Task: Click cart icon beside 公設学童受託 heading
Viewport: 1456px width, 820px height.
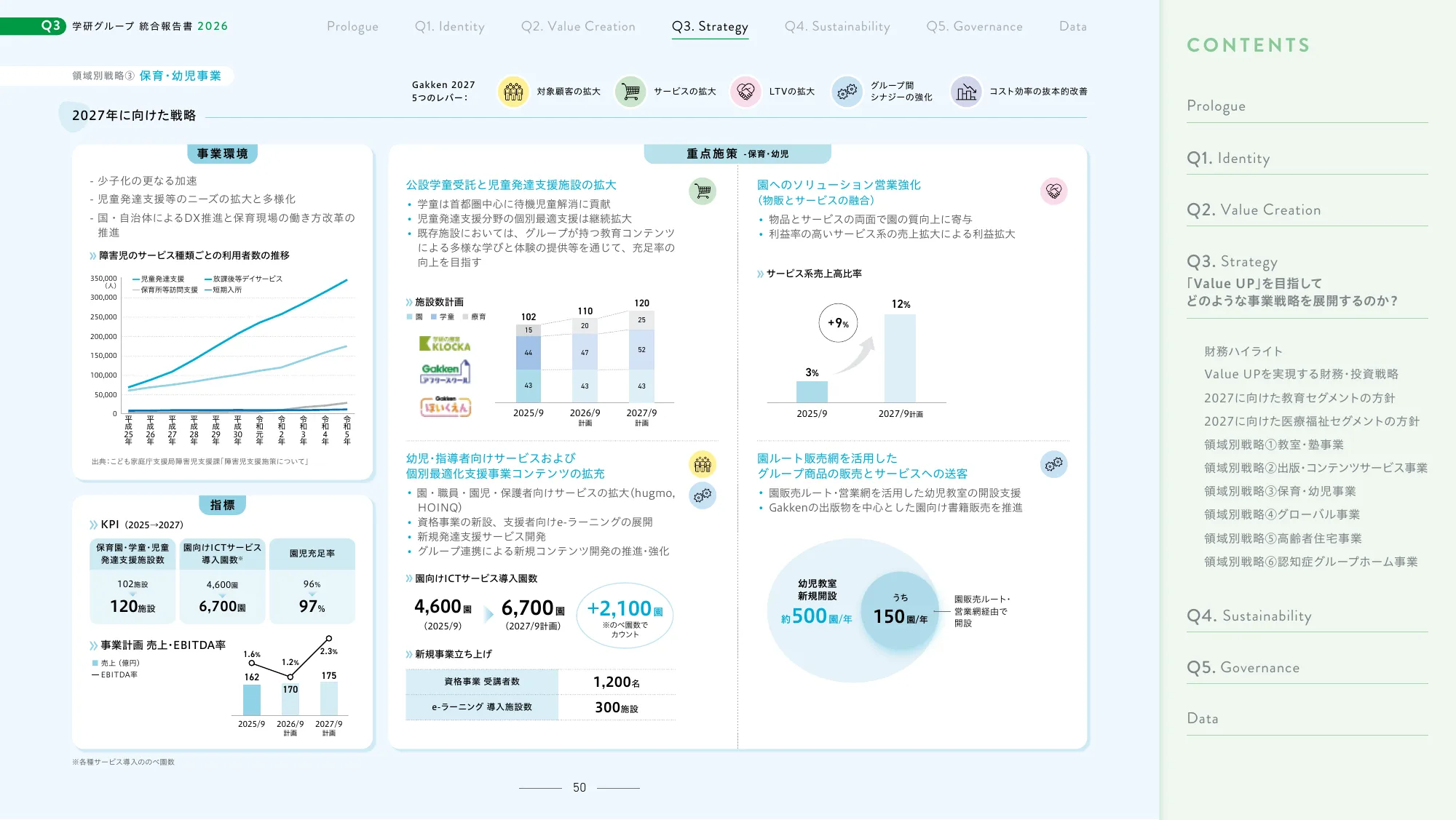Action: [x=703, y=191]
